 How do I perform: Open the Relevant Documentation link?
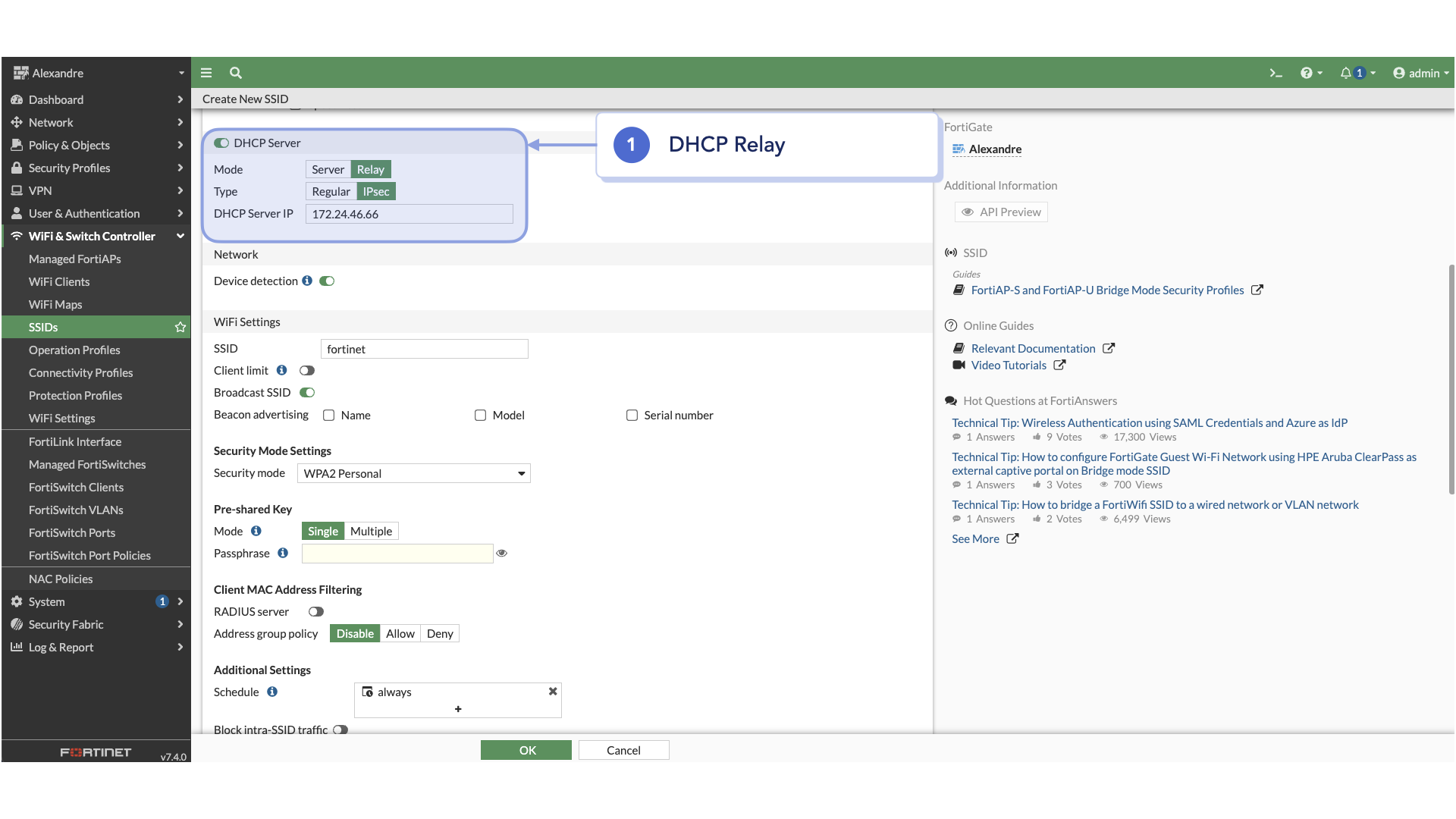click(1033, 349)
